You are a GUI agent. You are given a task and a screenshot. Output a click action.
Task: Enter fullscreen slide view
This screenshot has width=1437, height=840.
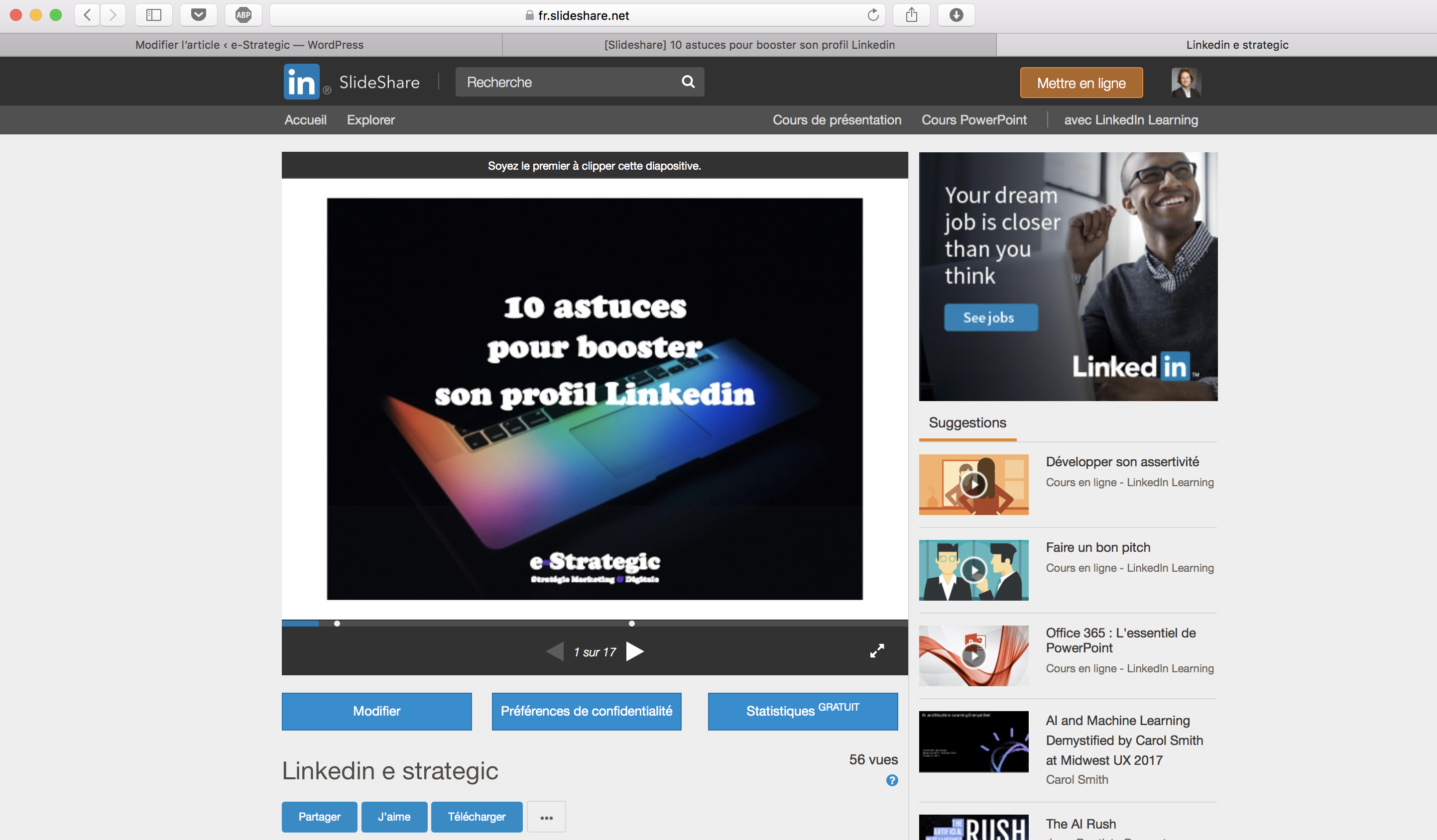coord(876,651)
